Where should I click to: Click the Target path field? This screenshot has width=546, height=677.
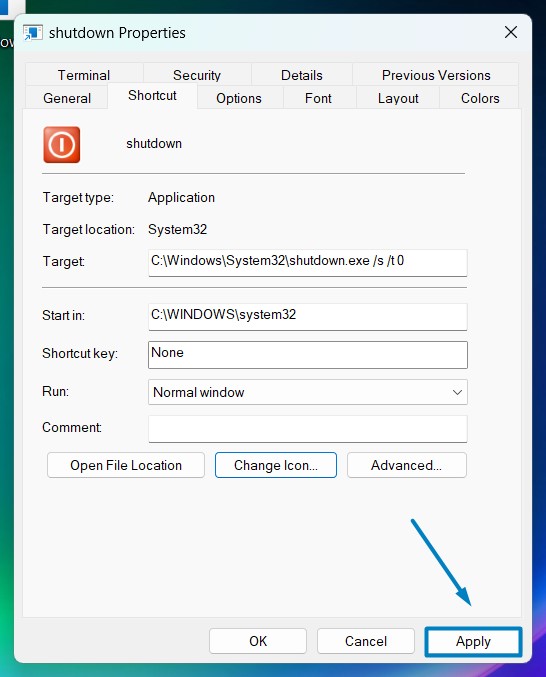coord(308,263)
